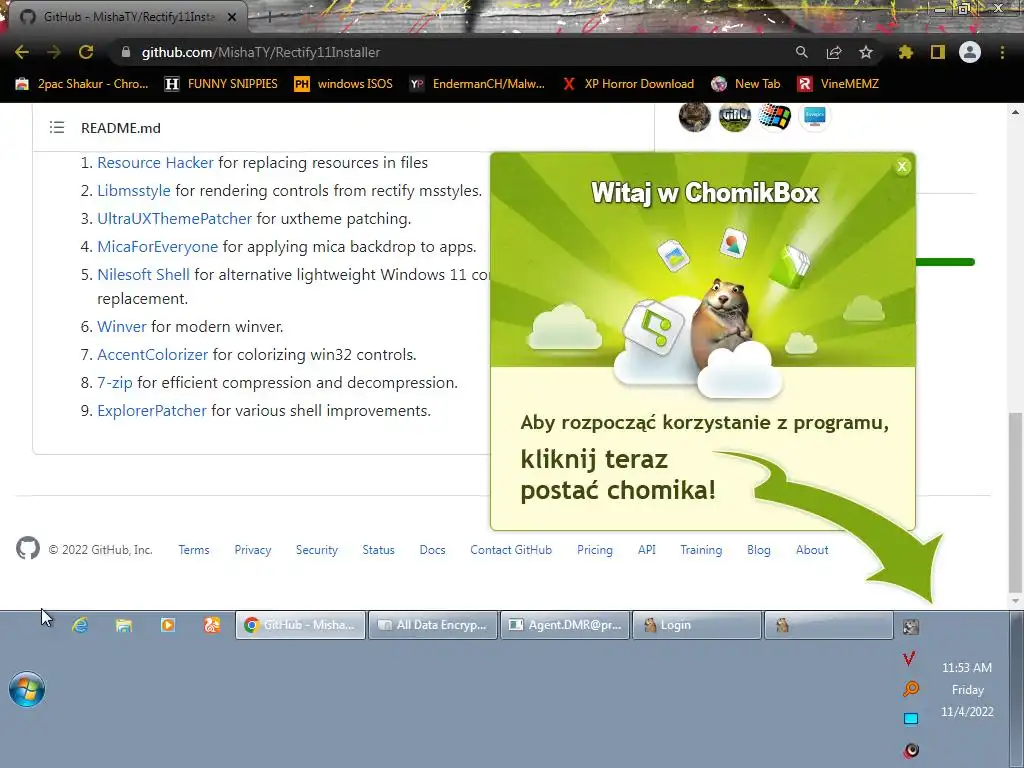Open Resource Hacker link
This screenshot has width=1024, height=768.
coord(155,163)
